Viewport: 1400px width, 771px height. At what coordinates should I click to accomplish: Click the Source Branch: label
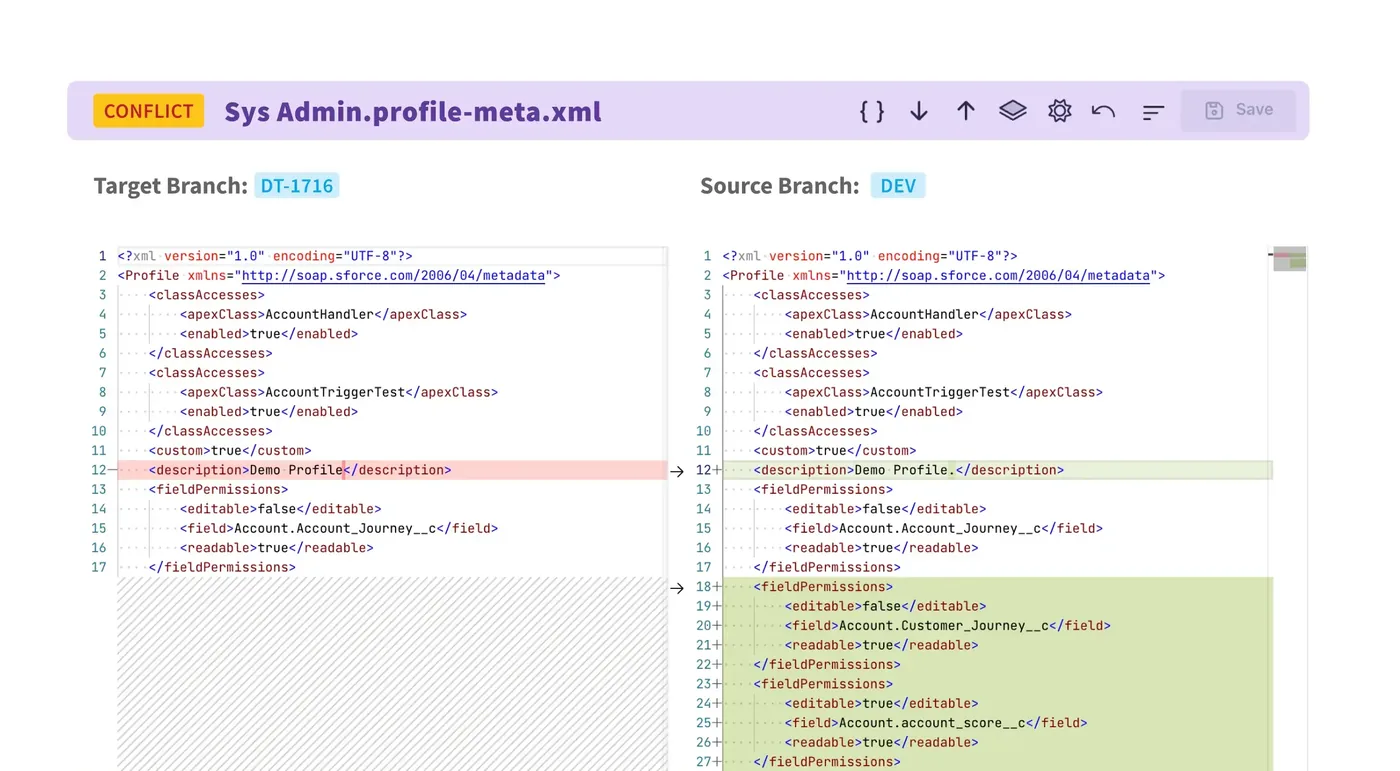[x=779, y=186]
